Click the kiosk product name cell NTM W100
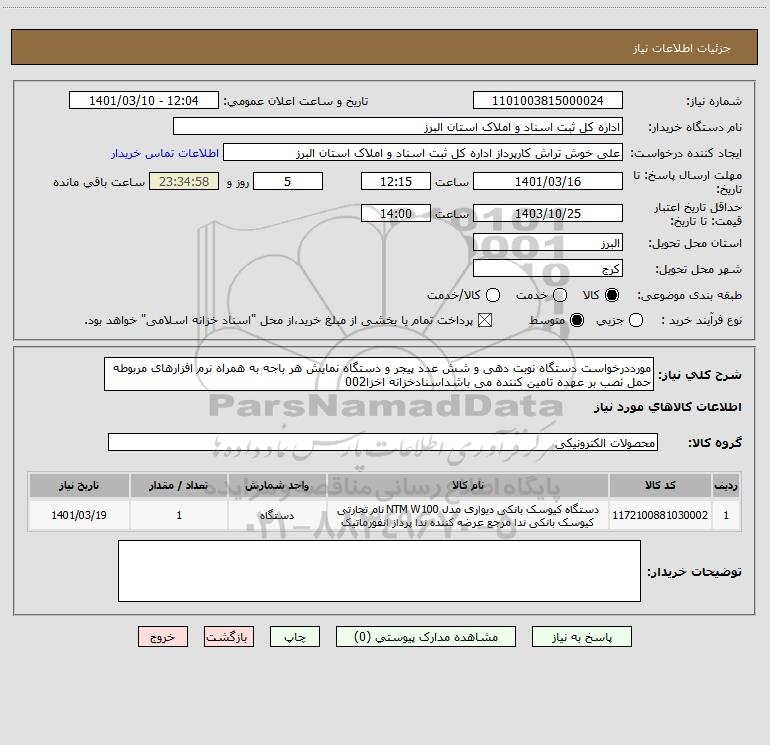The width and height of the screenshot is (770, 745). click(468, 515)
